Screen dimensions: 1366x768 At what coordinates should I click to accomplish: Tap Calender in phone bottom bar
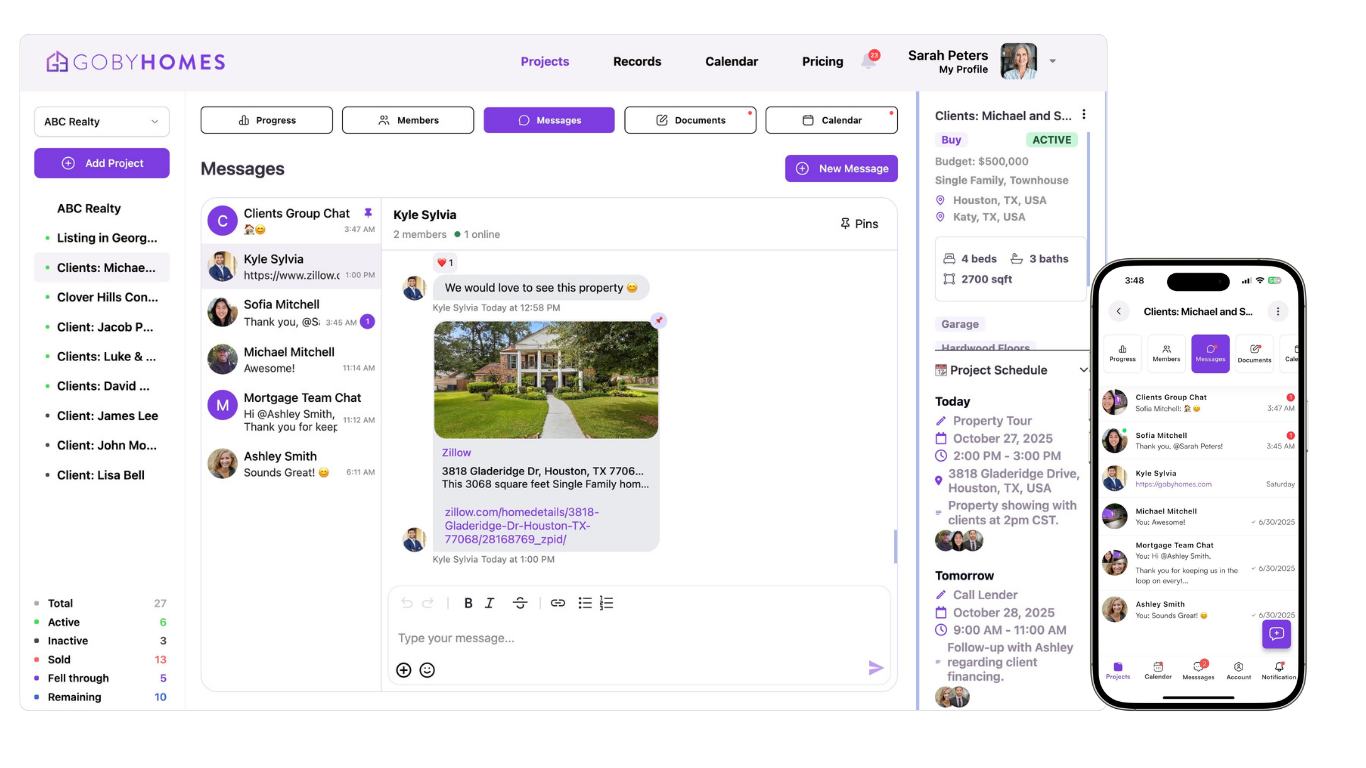(1158, 670)
